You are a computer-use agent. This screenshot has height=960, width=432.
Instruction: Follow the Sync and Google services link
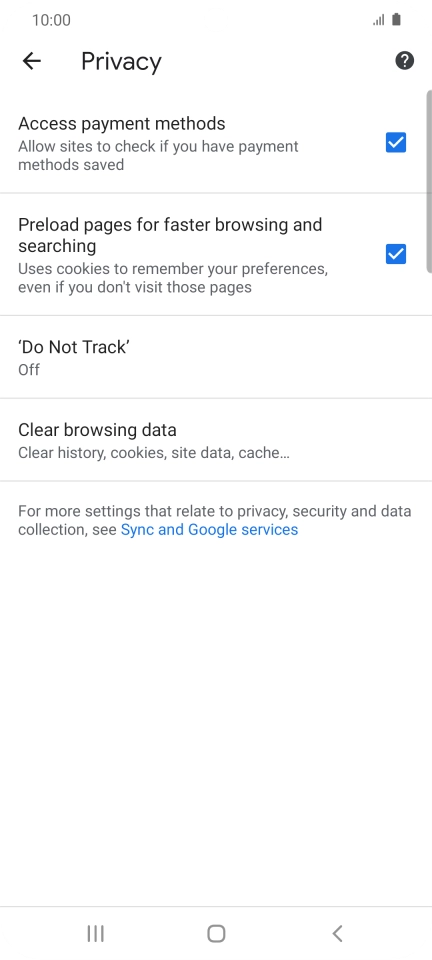point(209,530)
